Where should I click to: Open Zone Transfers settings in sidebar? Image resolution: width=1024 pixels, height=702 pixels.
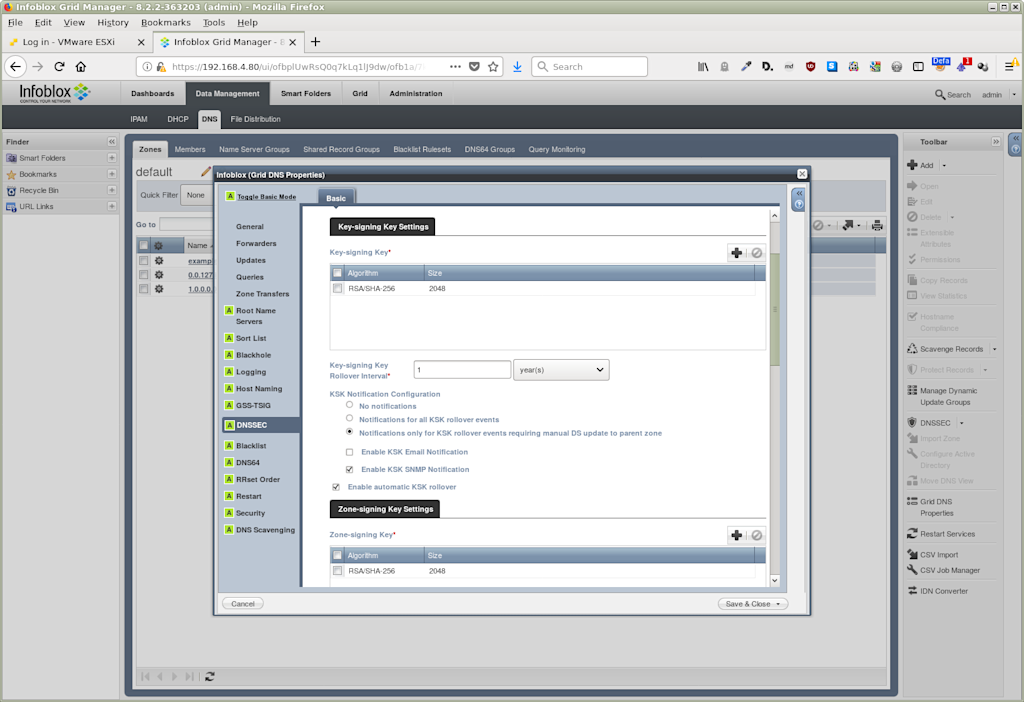pyautogui.click(x=263, y=294)
